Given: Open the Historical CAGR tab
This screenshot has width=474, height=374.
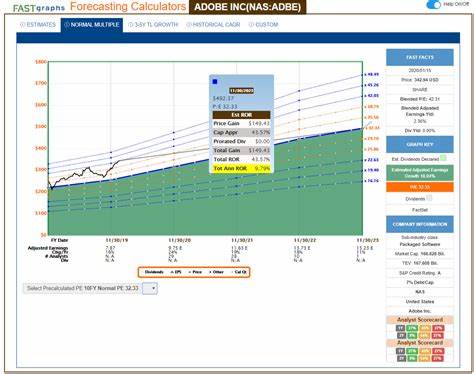Looking at the screenshot, I should point(213,25).
